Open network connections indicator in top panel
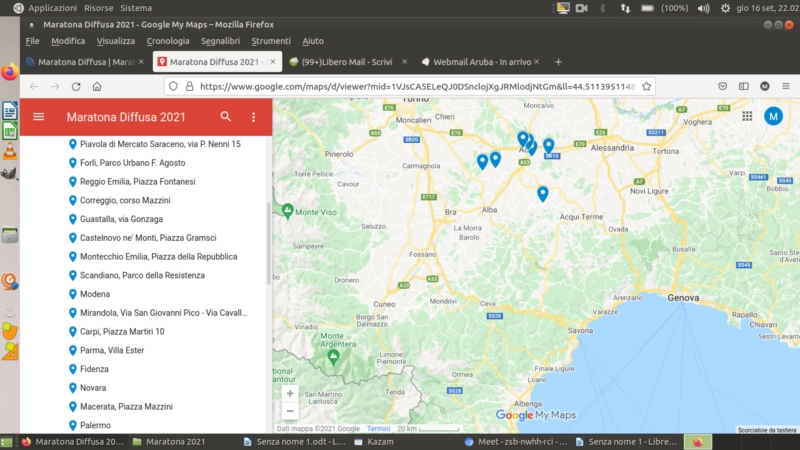The width and height of the screenshot is (800, 450). [625, 8]
